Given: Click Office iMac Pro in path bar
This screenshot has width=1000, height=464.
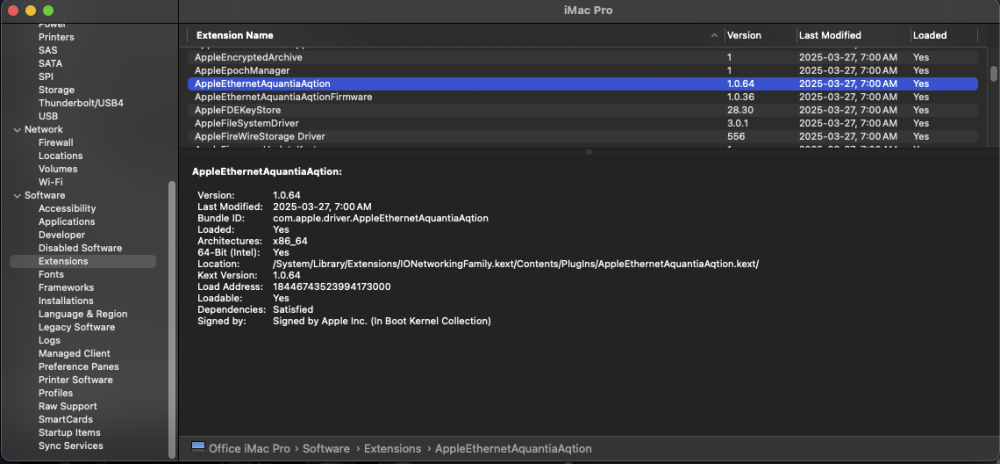Looking at the screenshot, I should (x=249, y=449).
